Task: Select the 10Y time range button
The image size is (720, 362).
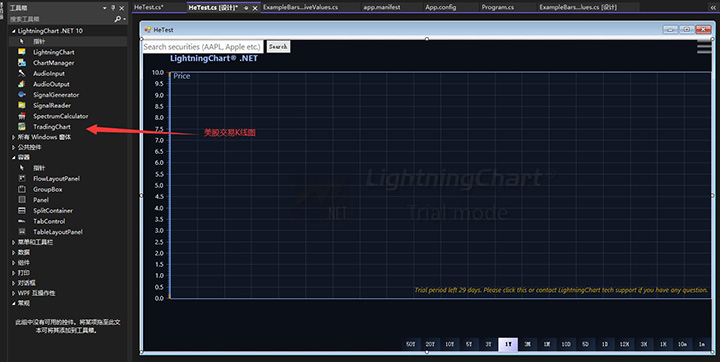Action: click(450, 344)
